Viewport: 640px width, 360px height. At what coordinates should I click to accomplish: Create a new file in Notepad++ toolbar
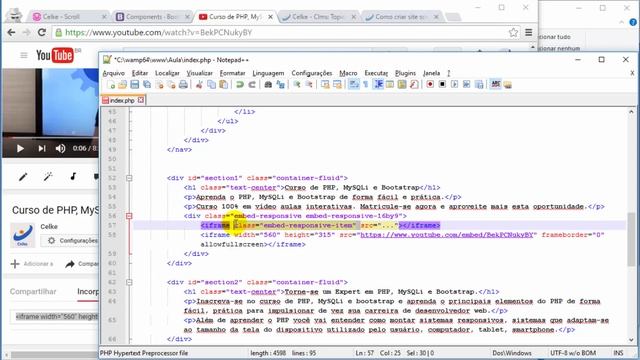(x=111, y=84)
